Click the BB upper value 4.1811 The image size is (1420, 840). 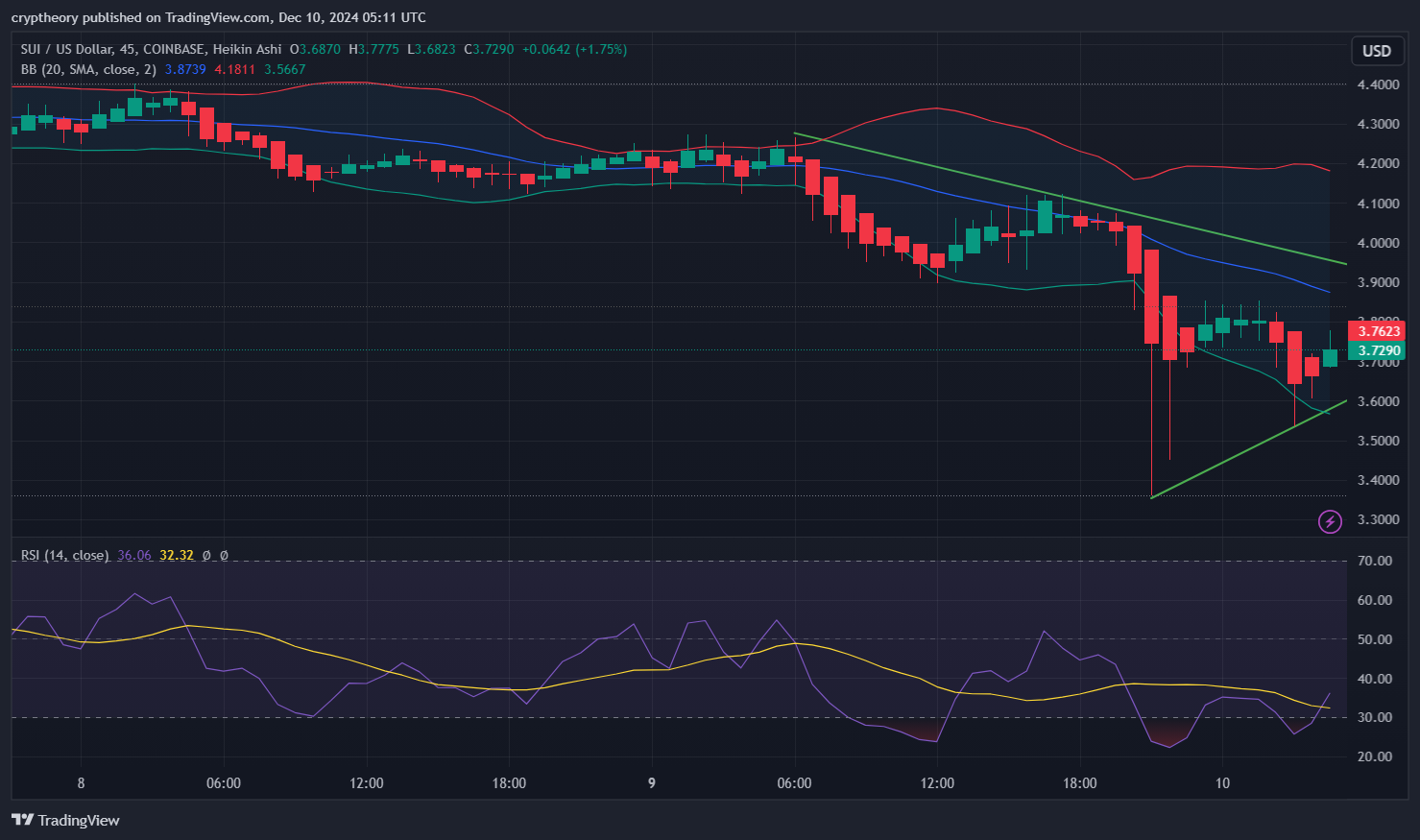point(234,69)
